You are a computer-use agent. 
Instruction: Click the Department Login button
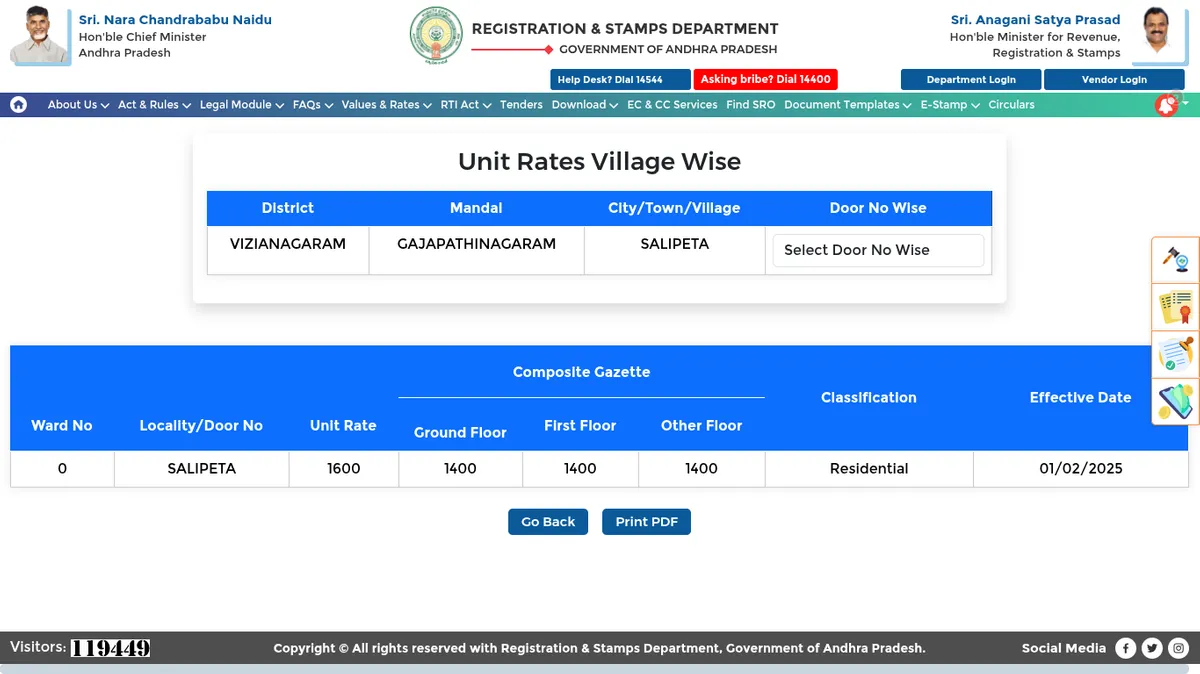tap(970, 79)
